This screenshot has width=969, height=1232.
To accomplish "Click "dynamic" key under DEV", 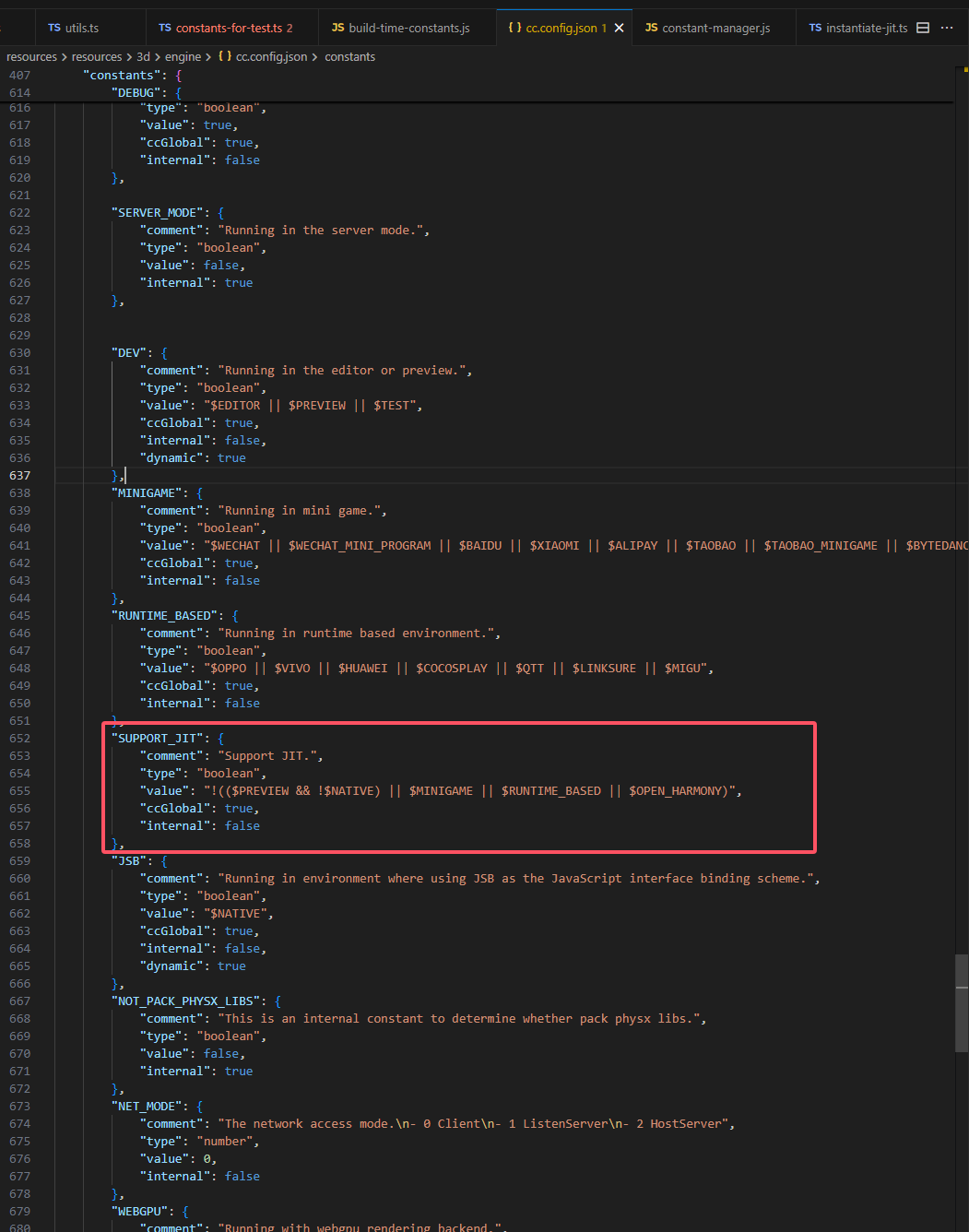I will (x=171, y=458).
